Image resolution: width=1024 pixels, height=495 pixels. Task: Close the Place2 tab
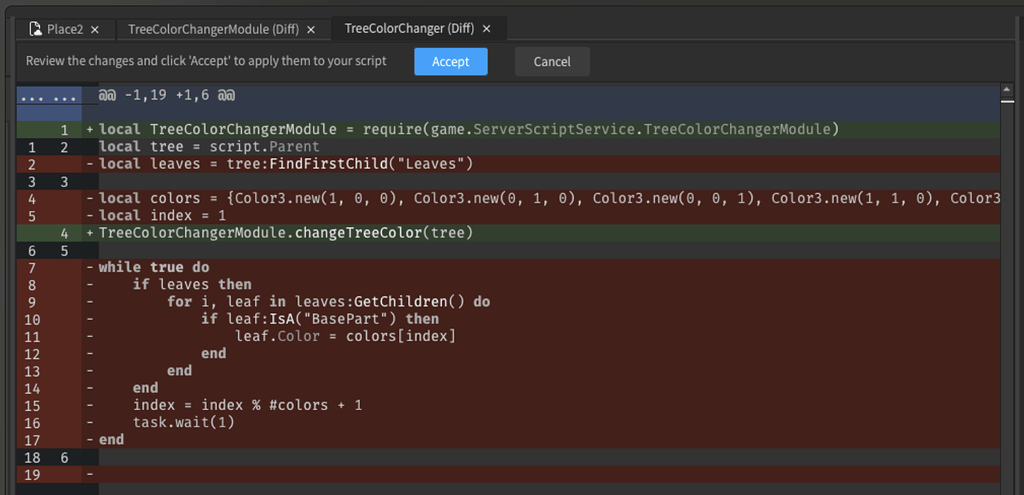point(95,30)
